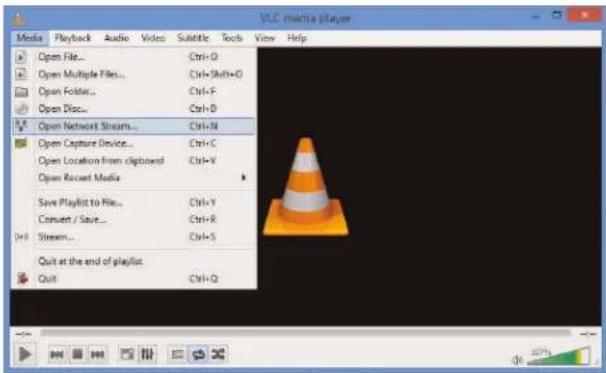This screenshot has height=373, width=606.
Task: Expand Open Recent Media submenu
Action: tap(134, 178)
